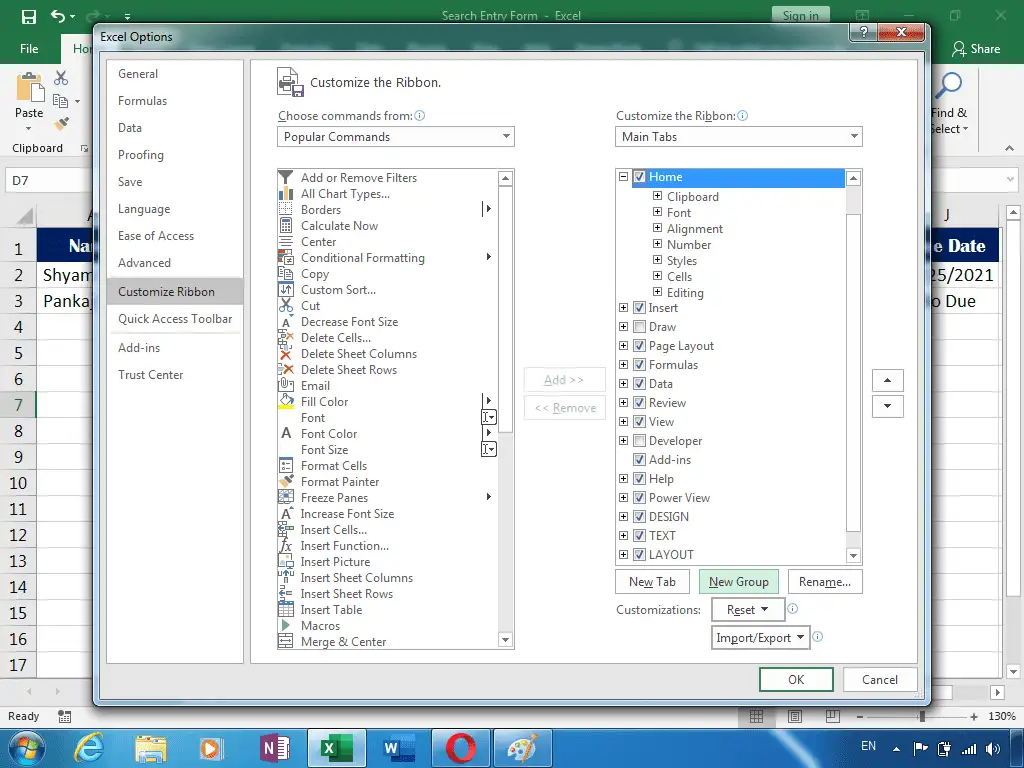Click the Merge & Center icon
Image resolution: width=1024 pixels, height=768 pixels.
(285, 641)
